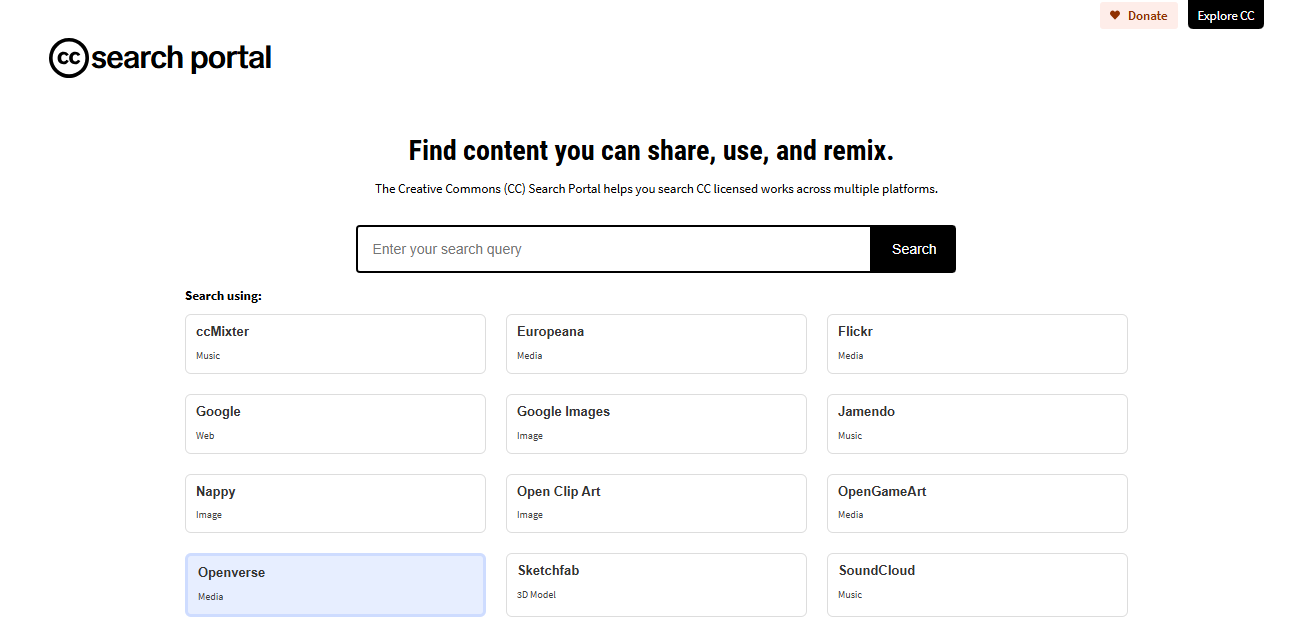Select OpenGameArt media source
Screen dimensions: 1304x620
977,503
